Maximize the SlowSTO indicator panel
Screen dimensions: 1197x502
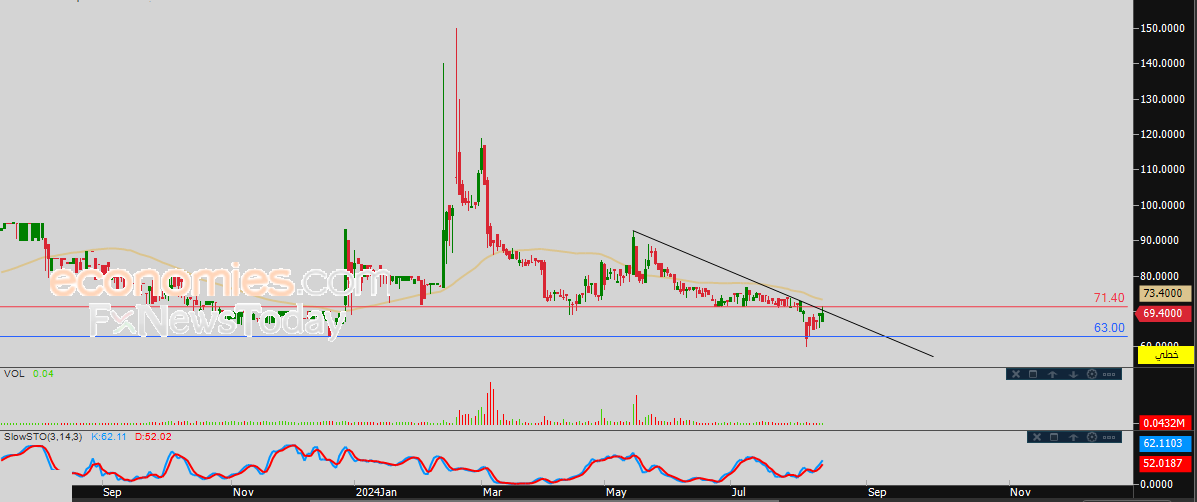point(1054,437)
